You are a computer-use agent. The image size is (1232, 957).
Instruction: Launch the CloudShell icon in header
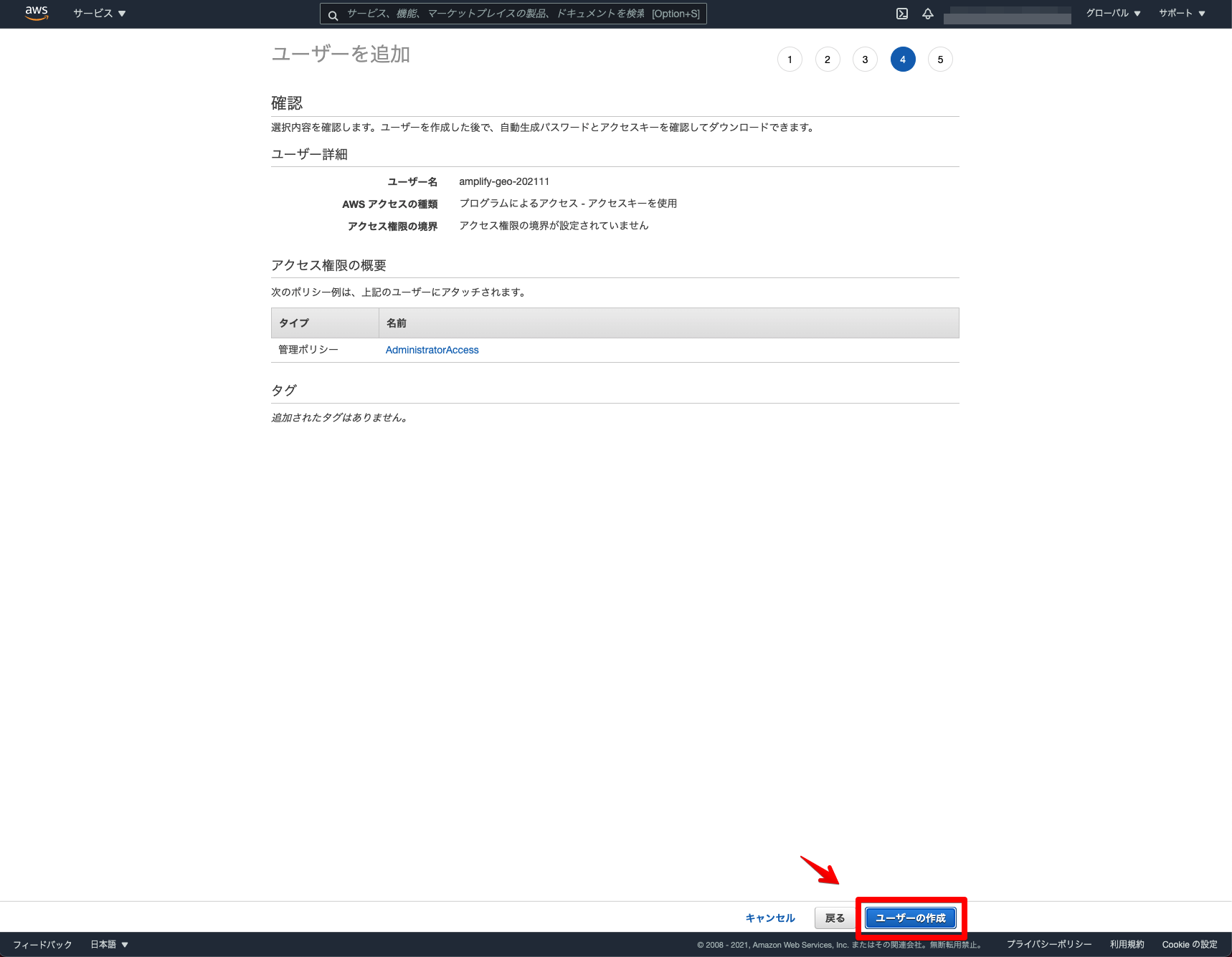pos(902,14)
